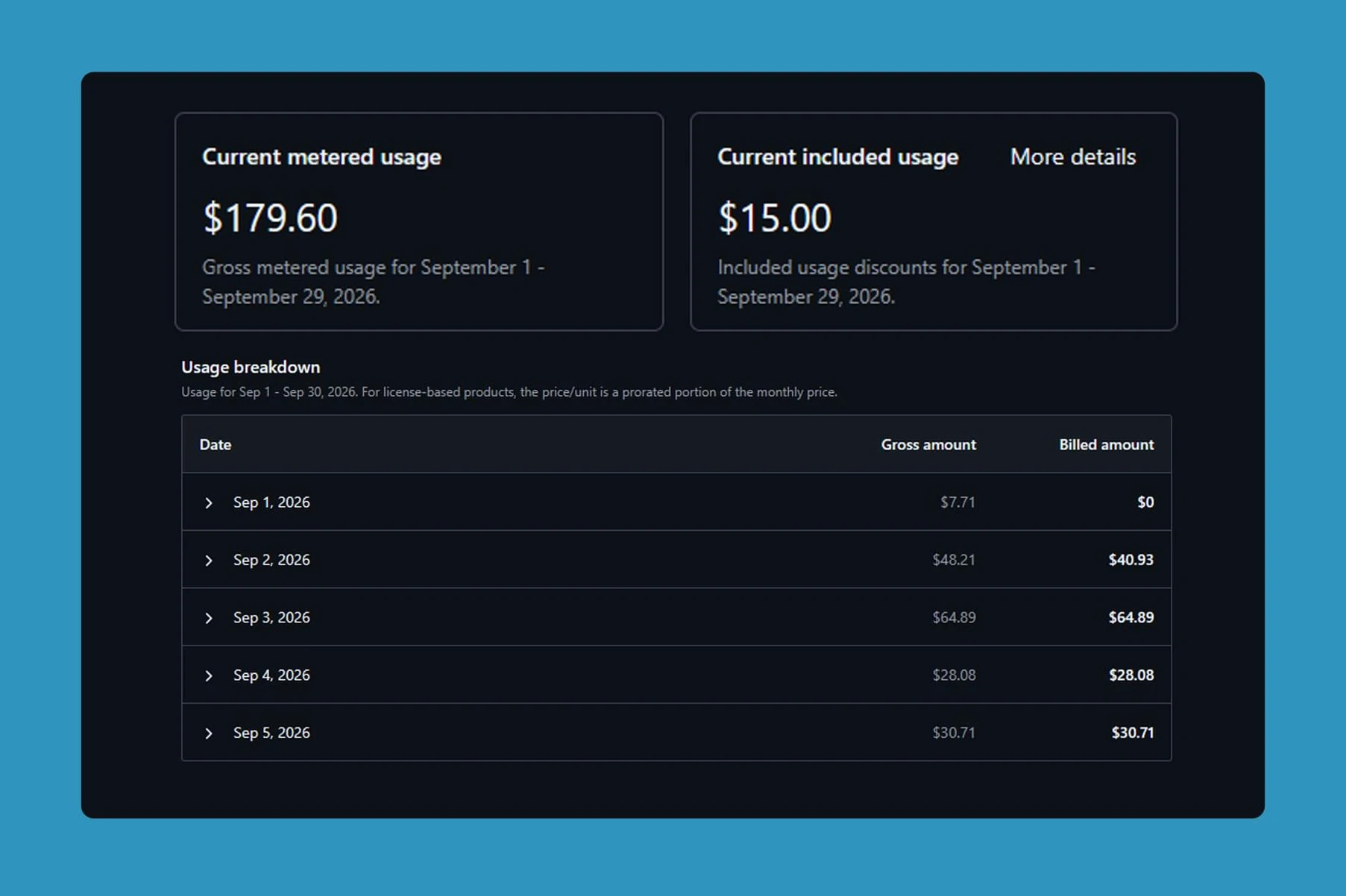
Task: Select the Sep 1, 2026 date text
Action: [x=271, y=502]
